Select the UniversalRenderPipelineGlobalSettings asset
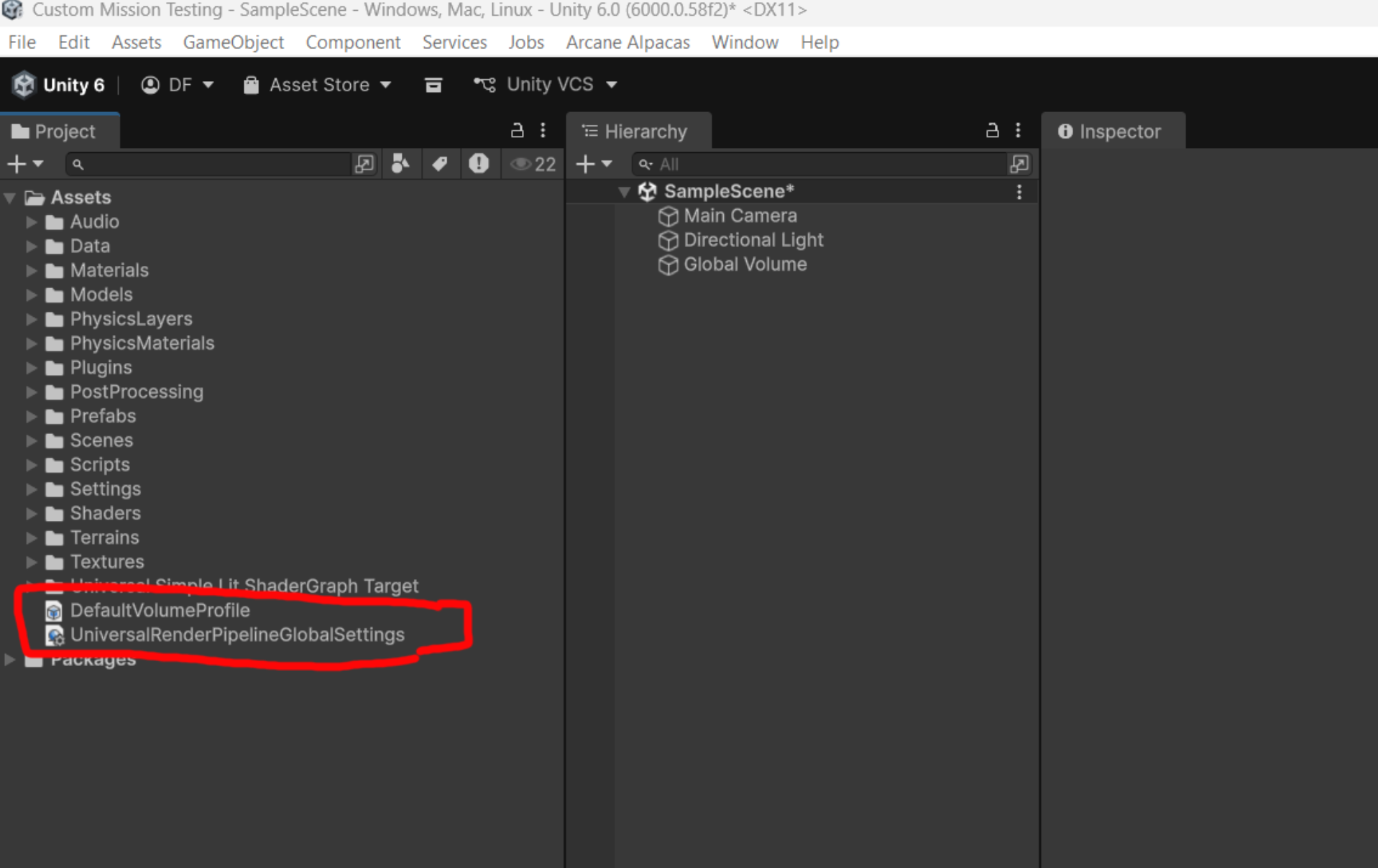This screenshot has height=868, width=1378. 237,635
